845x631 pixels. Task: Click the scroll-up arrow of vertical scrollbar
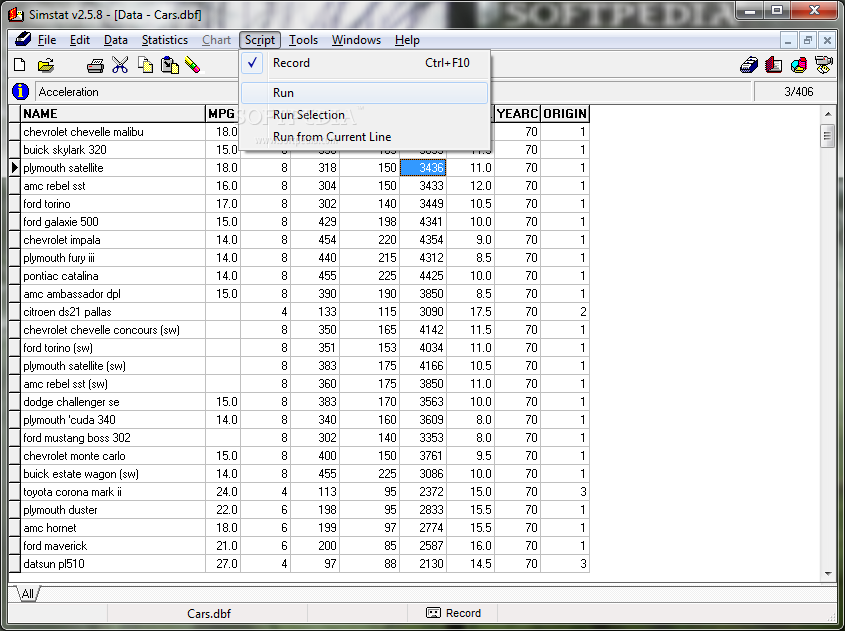828,114
